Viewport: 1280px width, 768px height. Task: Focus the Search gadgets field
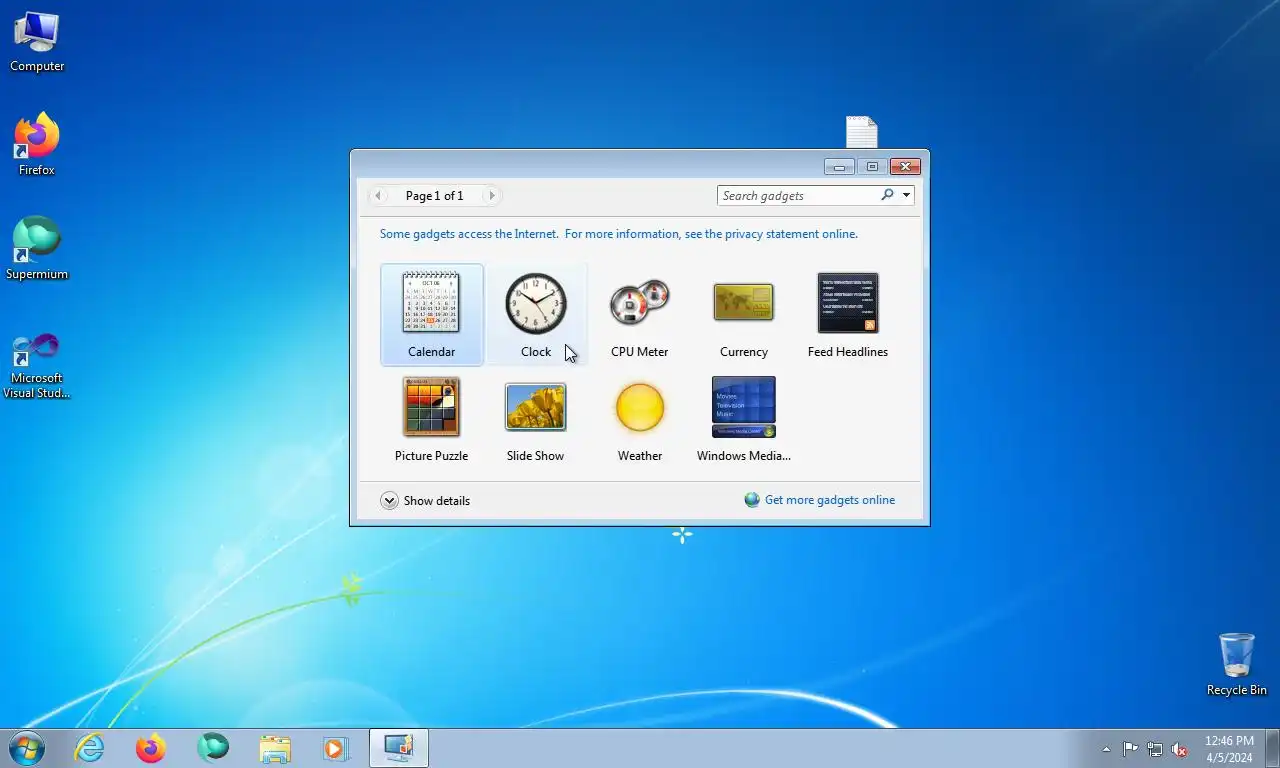pos(798,195)
